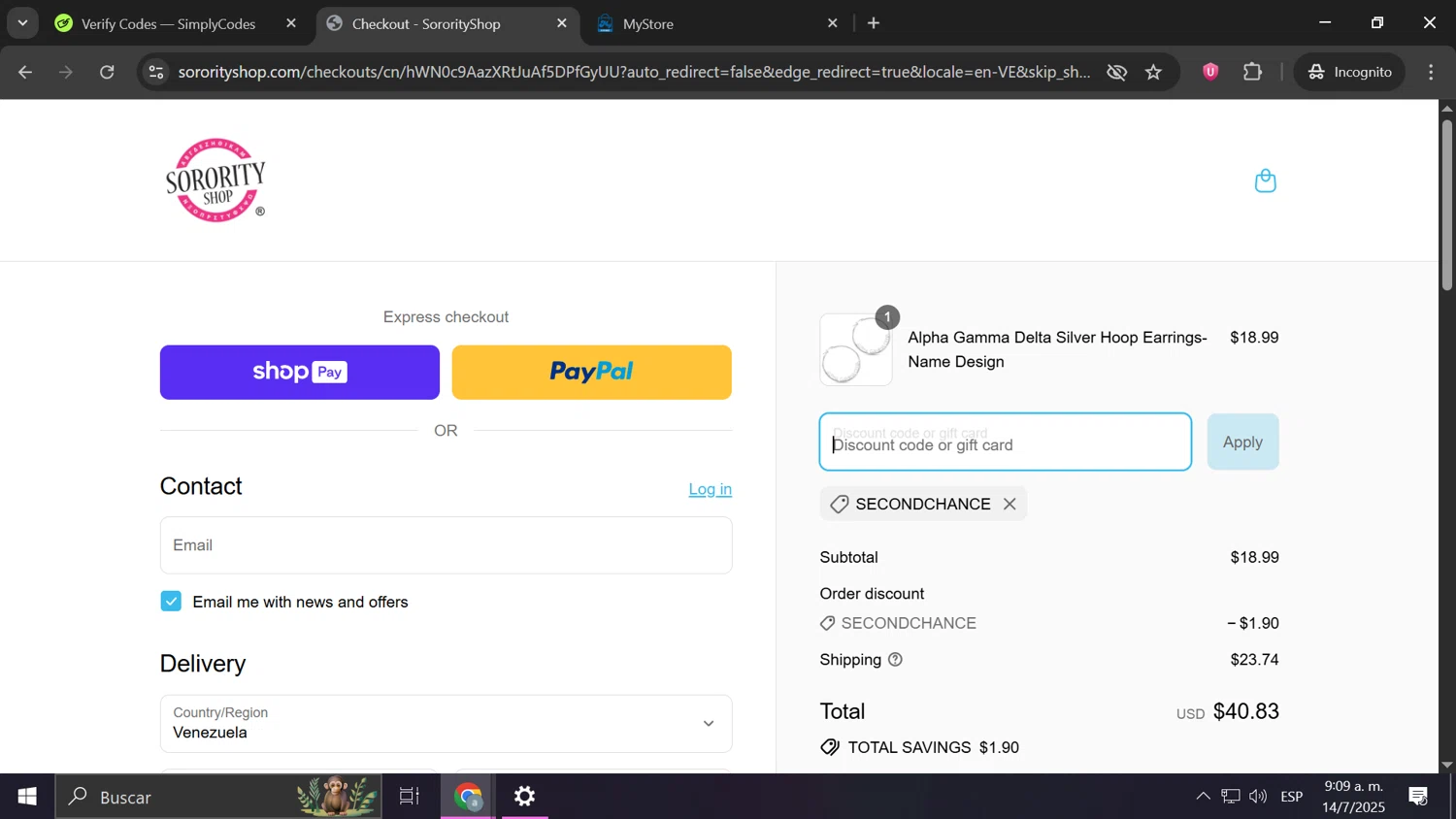Pay with PayPal express checkout
Screen dimensions: 1456x819
coord(592,373)
